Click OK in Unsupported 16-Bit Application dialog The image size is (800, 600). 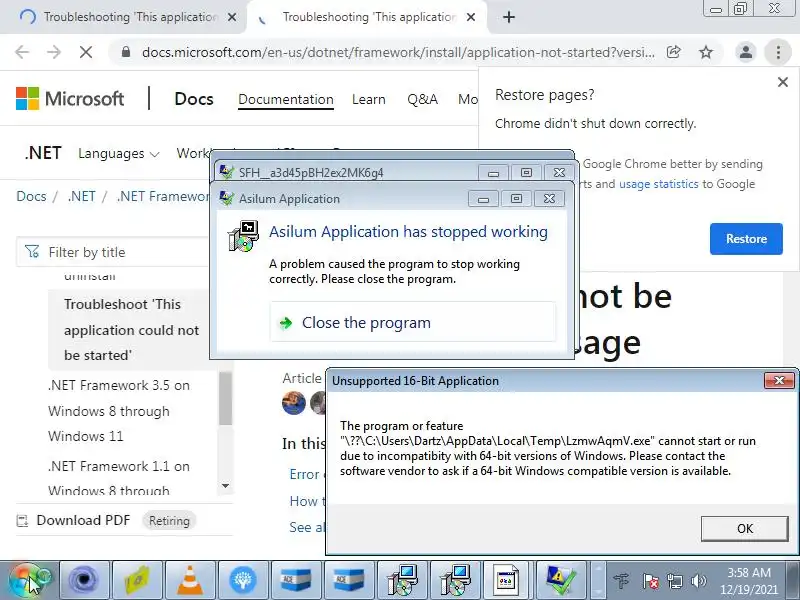click(x=744, y=529)
